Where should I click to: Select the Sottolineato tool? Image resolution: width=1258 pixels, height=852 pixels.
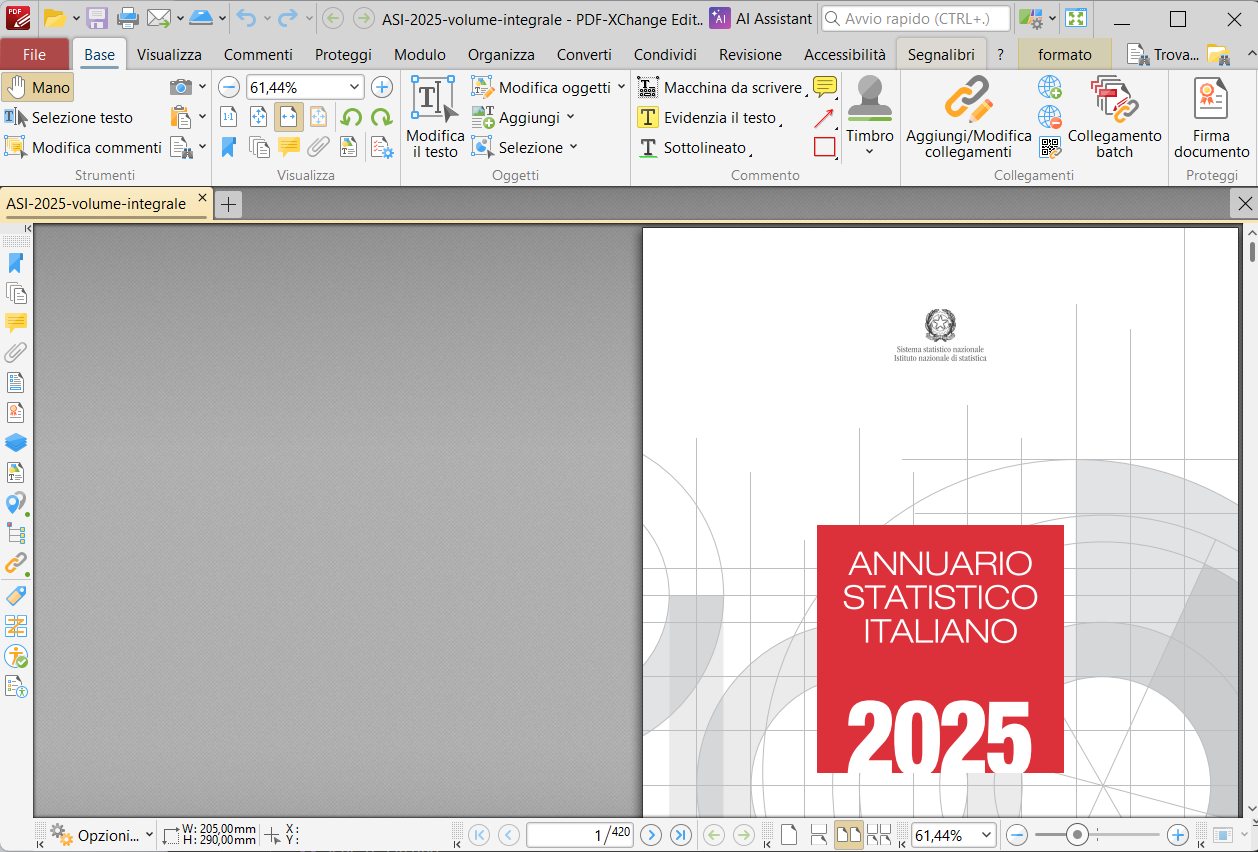694,147
